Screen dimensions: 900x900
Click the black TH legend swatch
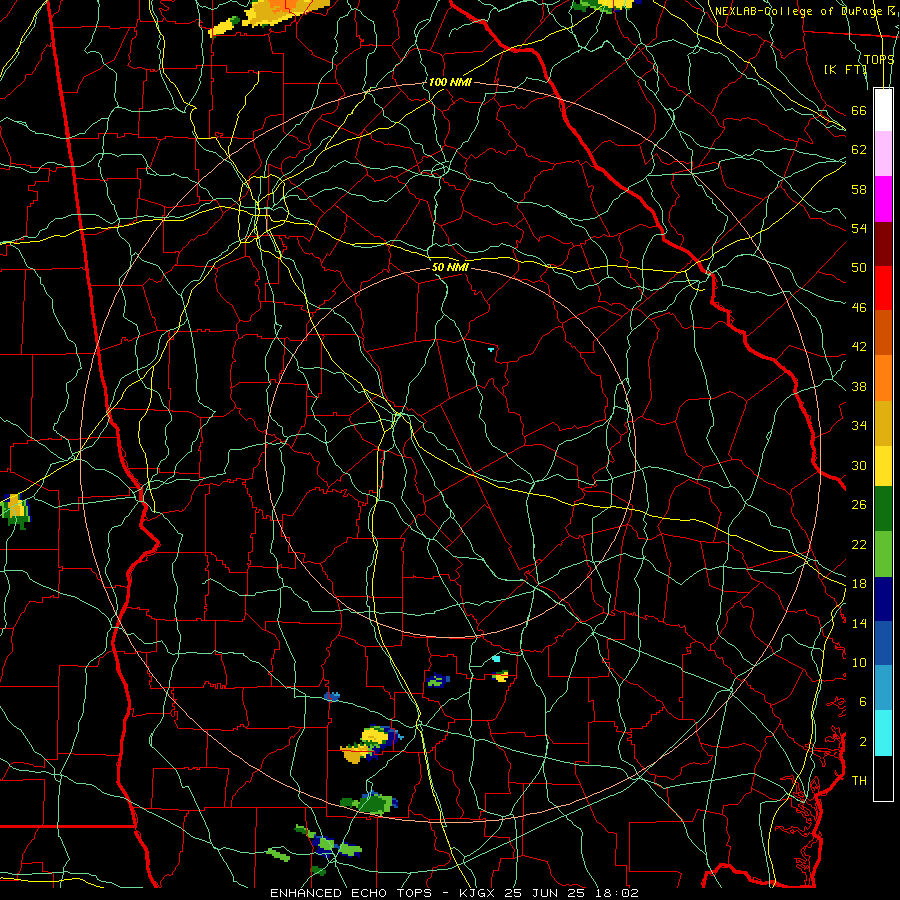click(x=883, y=778)
